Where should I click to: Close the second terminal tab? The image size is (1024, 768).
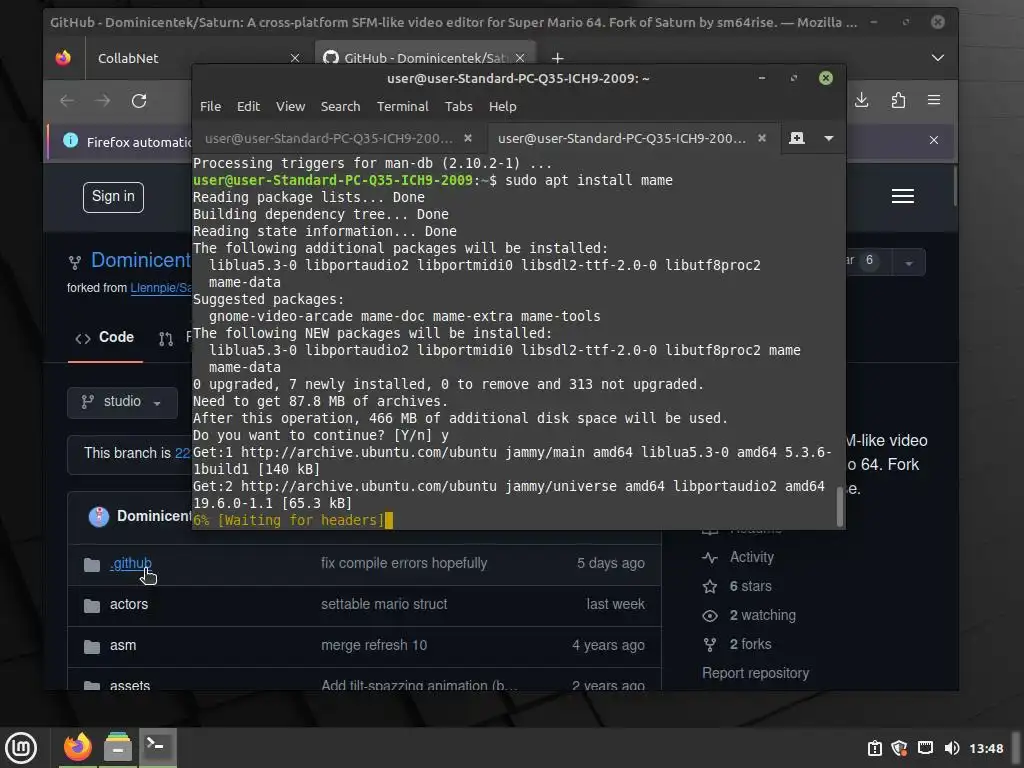[761, 138]
